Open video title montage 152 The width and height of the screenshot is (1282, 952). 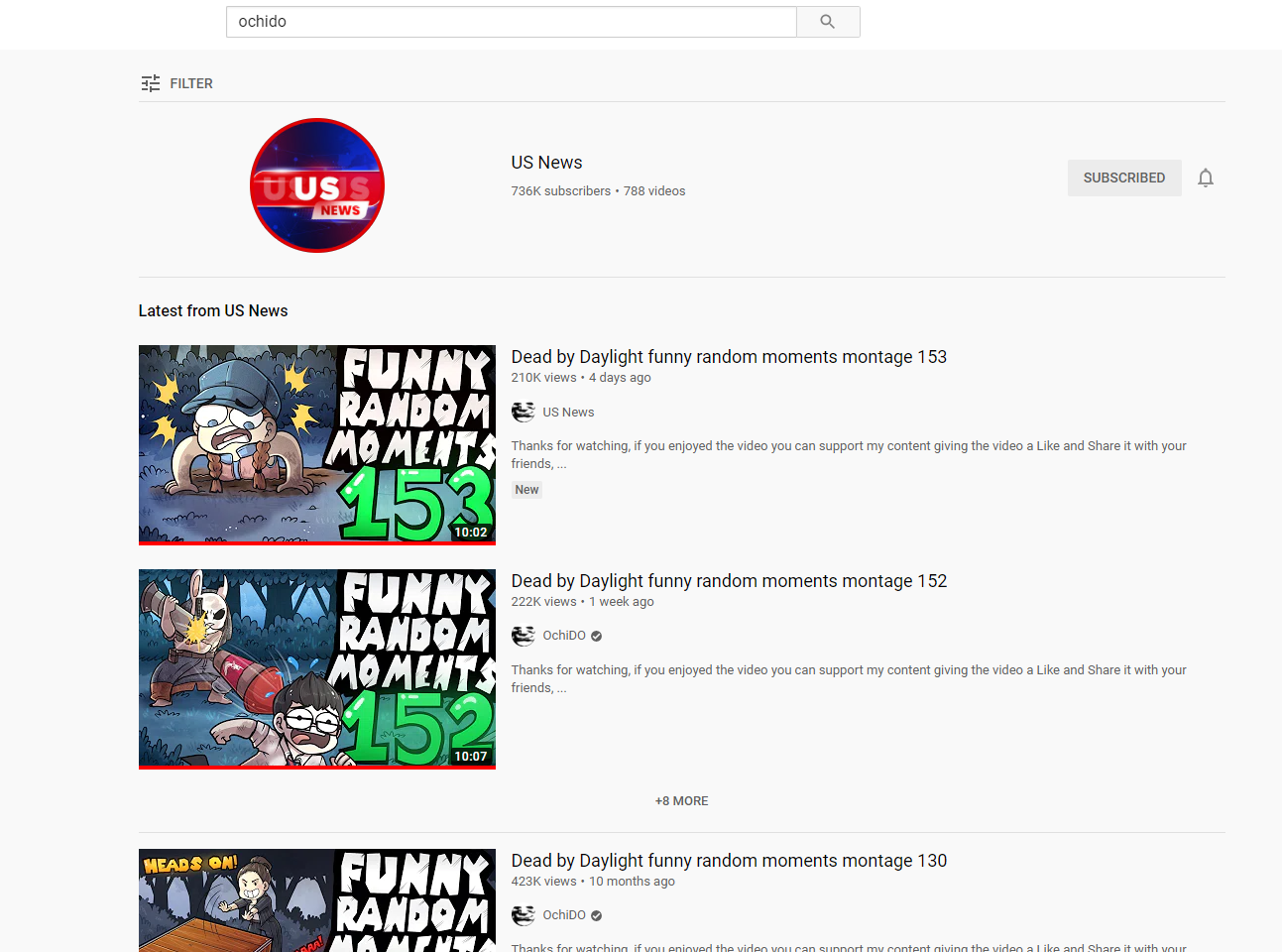tap(729, 581)
